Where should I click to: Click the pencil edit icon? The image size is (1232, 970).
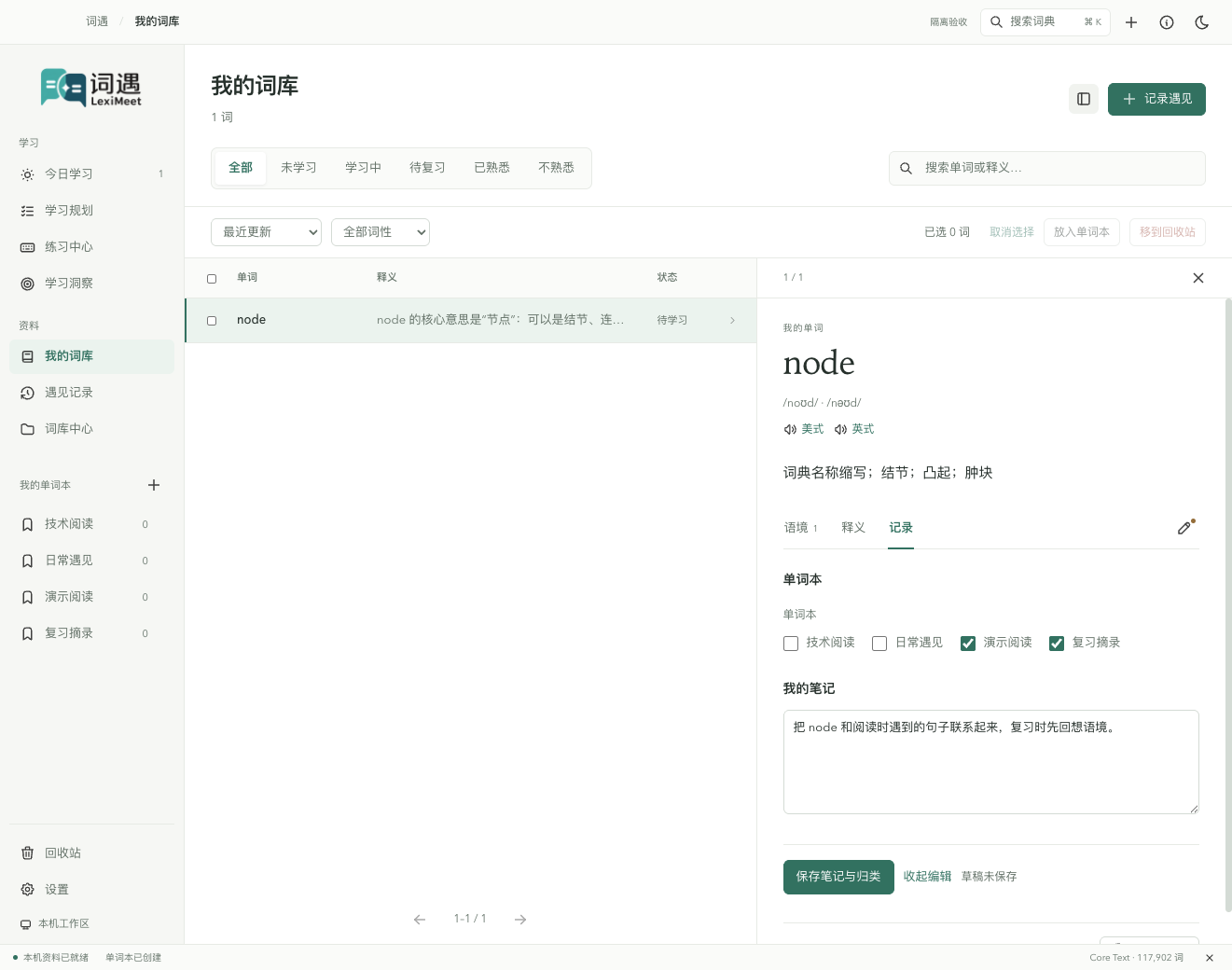tap(1184, 528)
